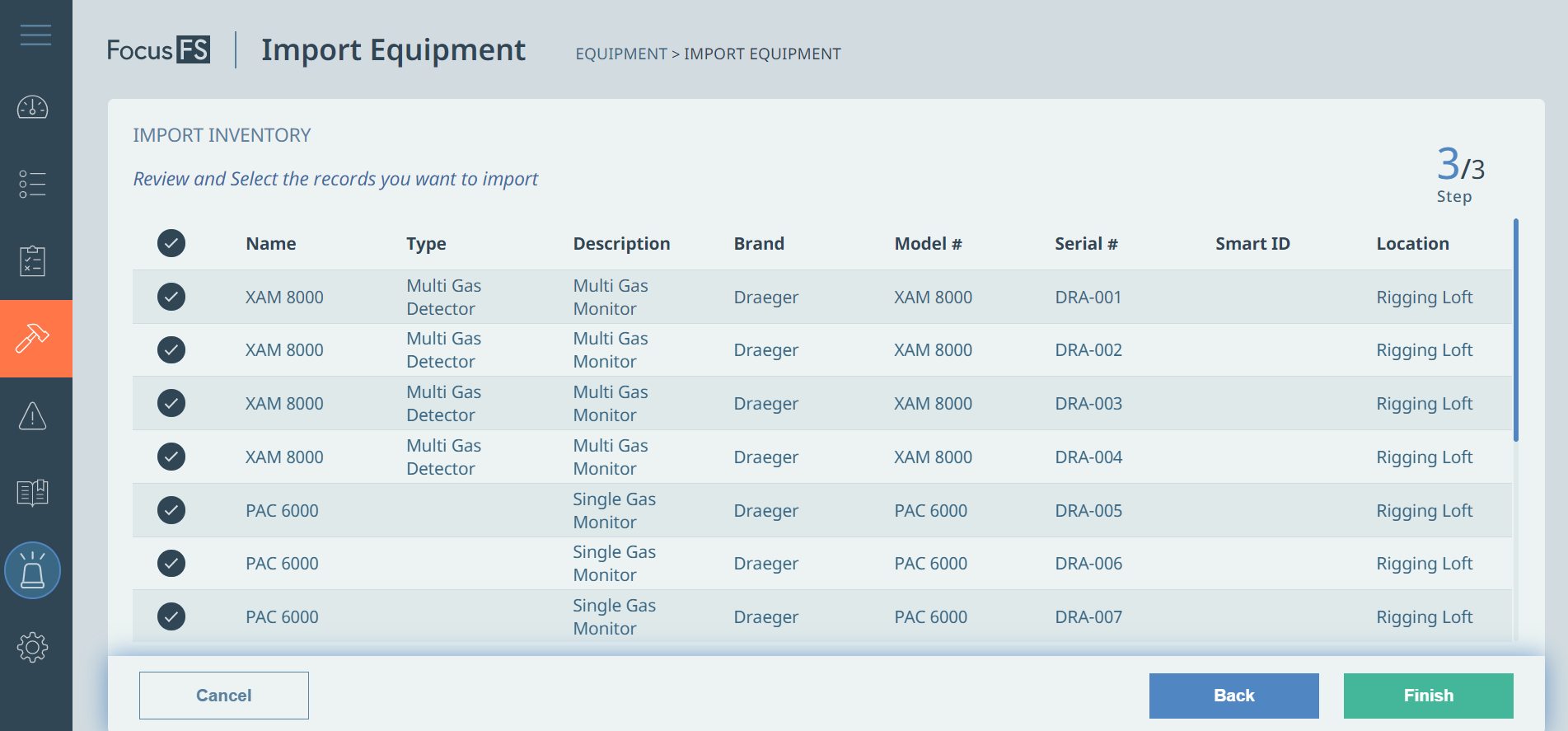Click the Location column header

1412,244
